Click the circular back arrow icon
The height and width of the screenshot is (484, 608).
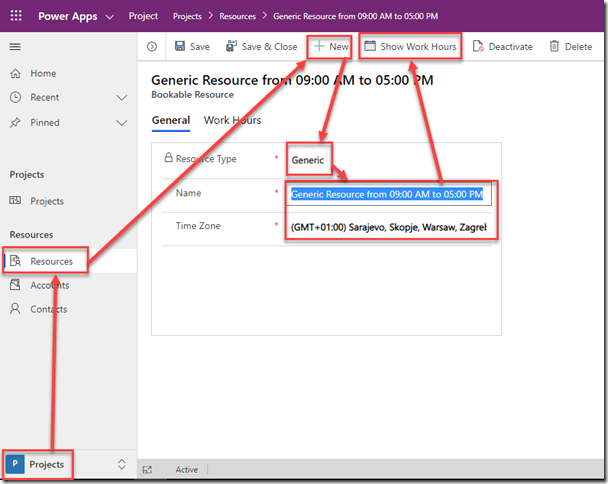tap(152, 47)
